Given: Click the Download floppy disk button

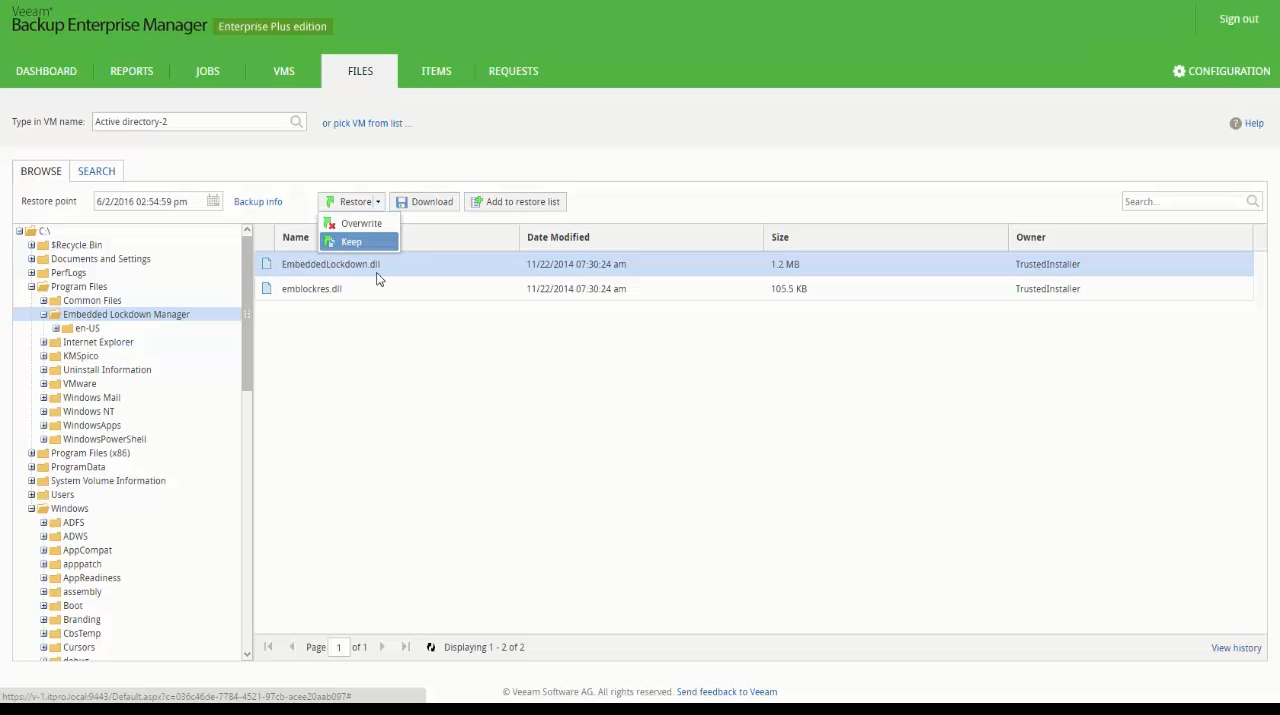Looking at the screenshot, I should coord(425,202).
